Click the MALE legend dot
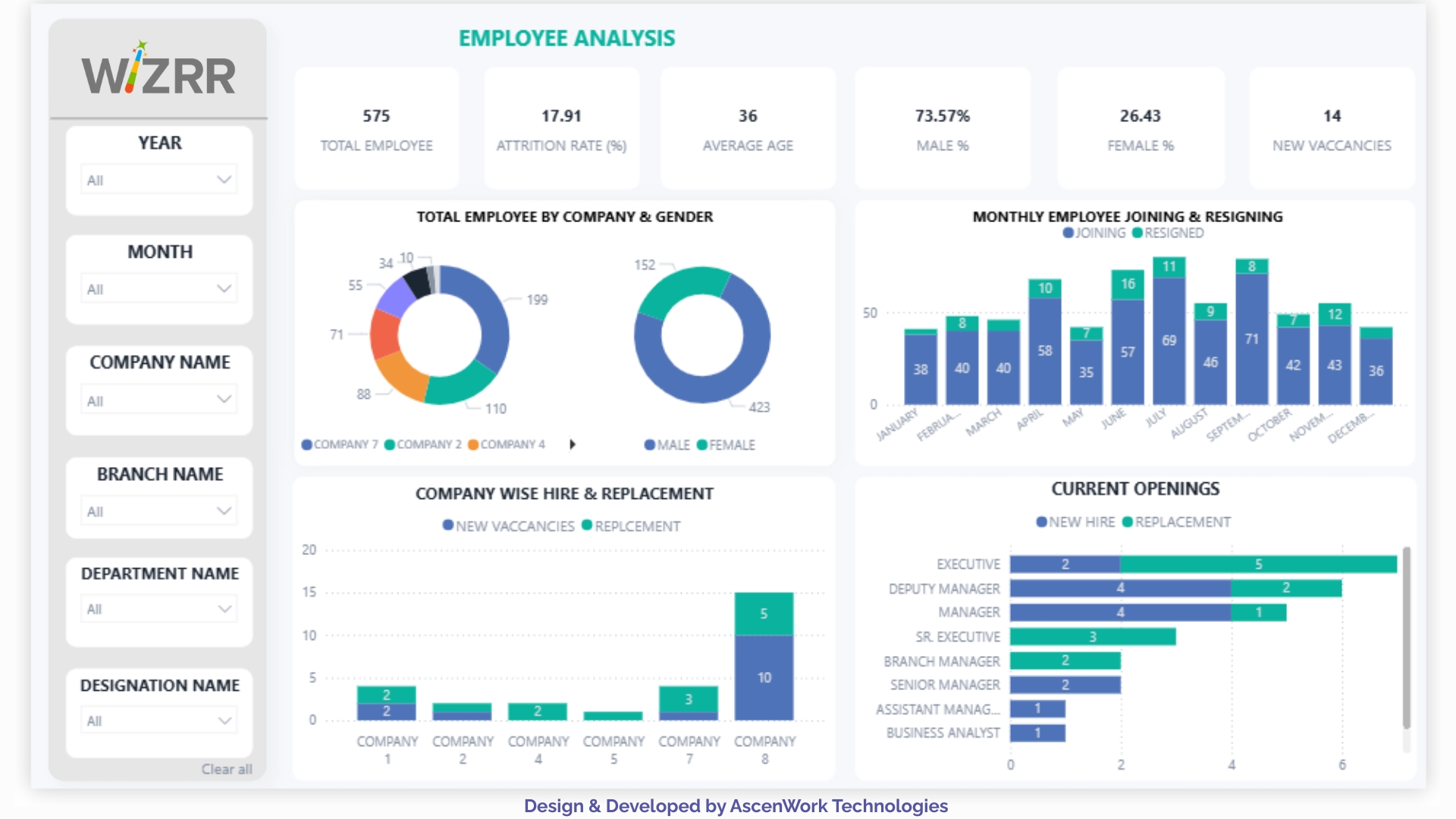Screen dimensions: 1456x819 [x=649, y=445]
